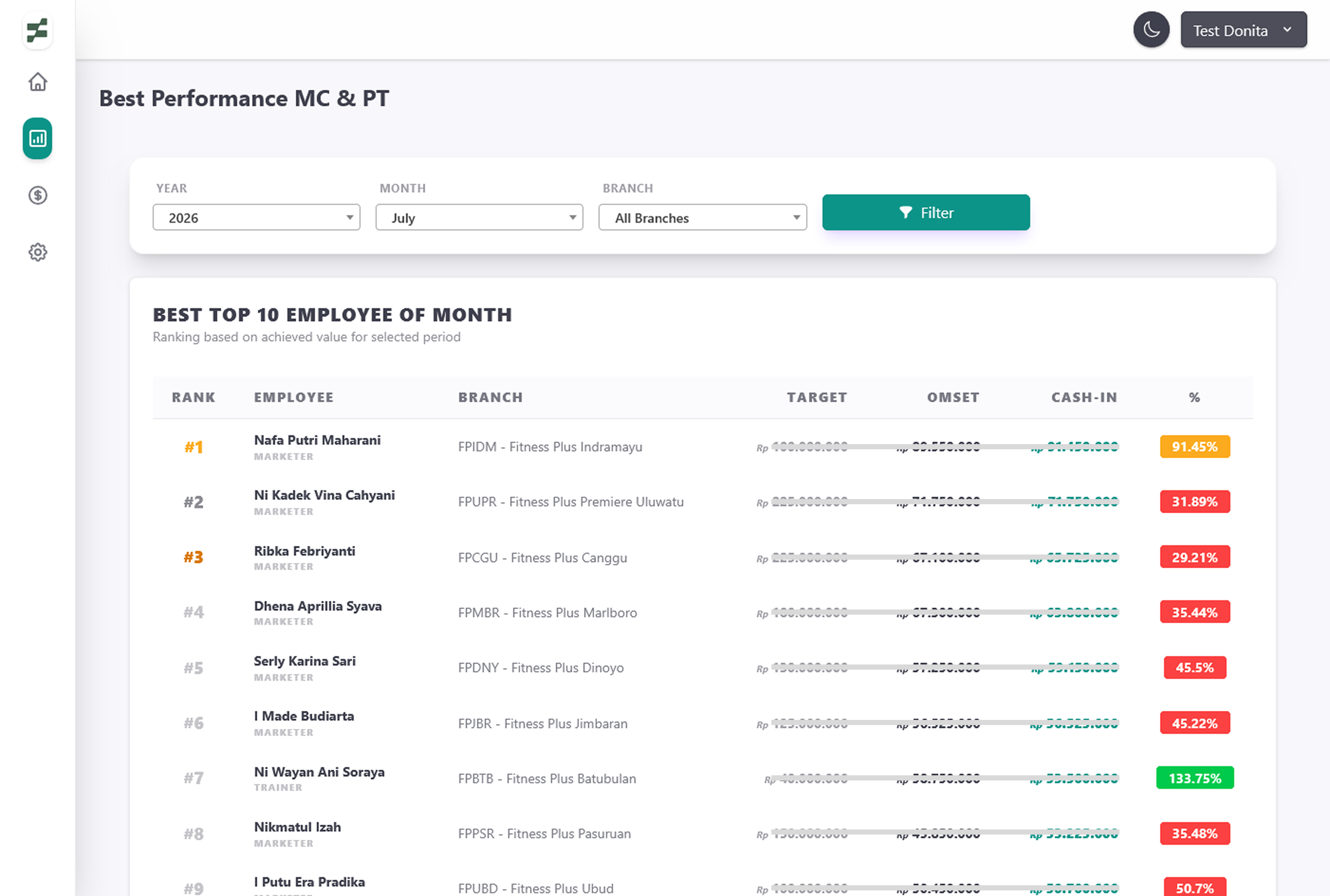
Task: Click the TARGET column header
Action: point(817,397)
